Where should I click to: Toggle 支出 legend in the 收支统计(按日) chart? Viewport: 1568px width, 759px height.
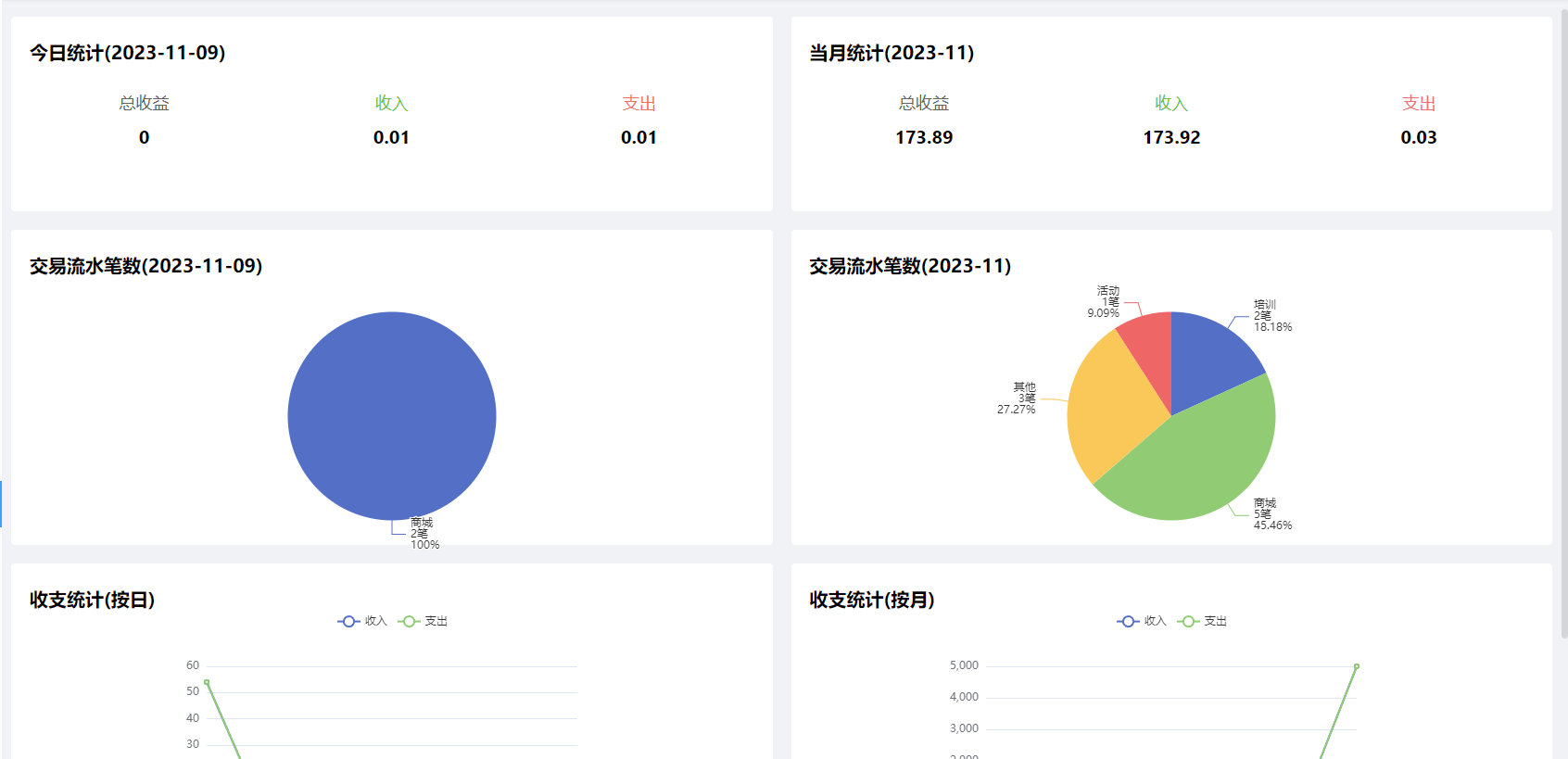pyautogui.click(x=423, y=621)
